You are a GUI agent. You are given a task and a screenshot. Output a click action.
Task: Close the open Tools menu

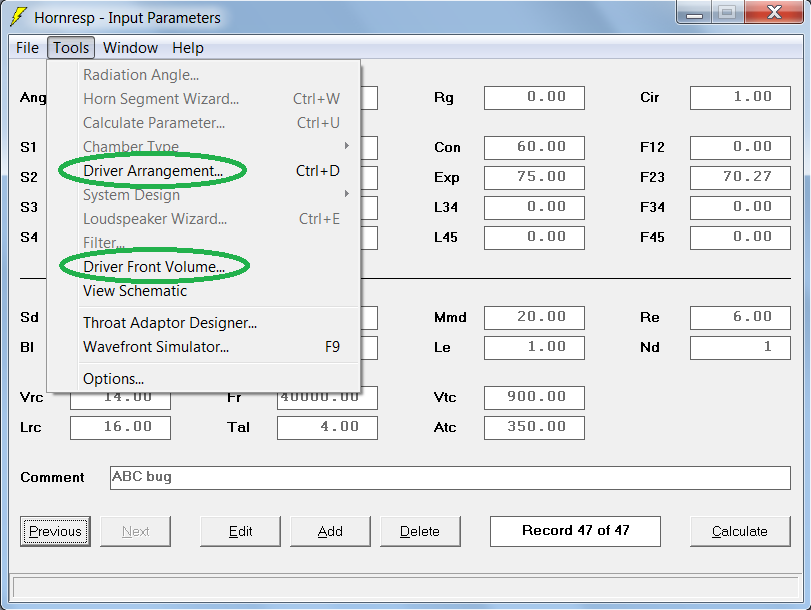[x=71, y=48]
